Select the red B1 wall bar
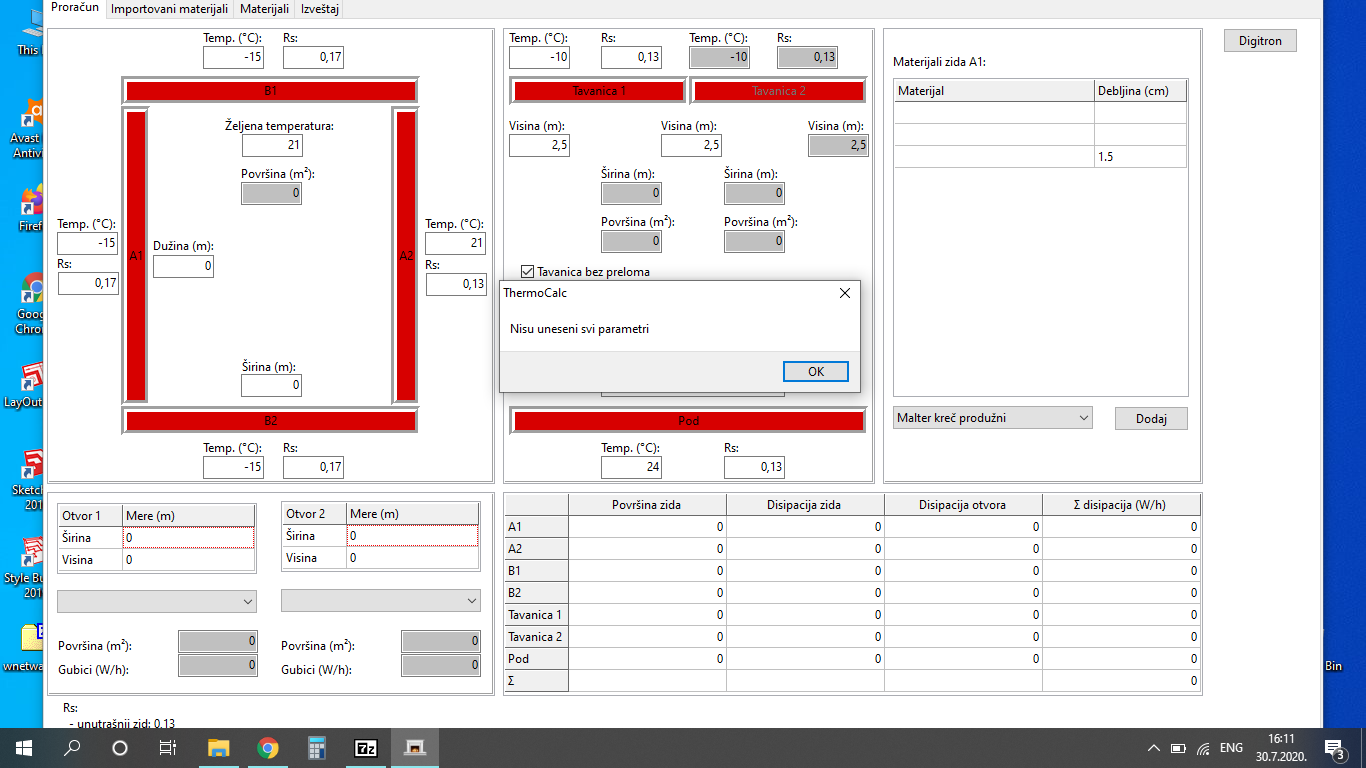The height and width of the screenshot is (768, 1366). (x=270, y=91)
